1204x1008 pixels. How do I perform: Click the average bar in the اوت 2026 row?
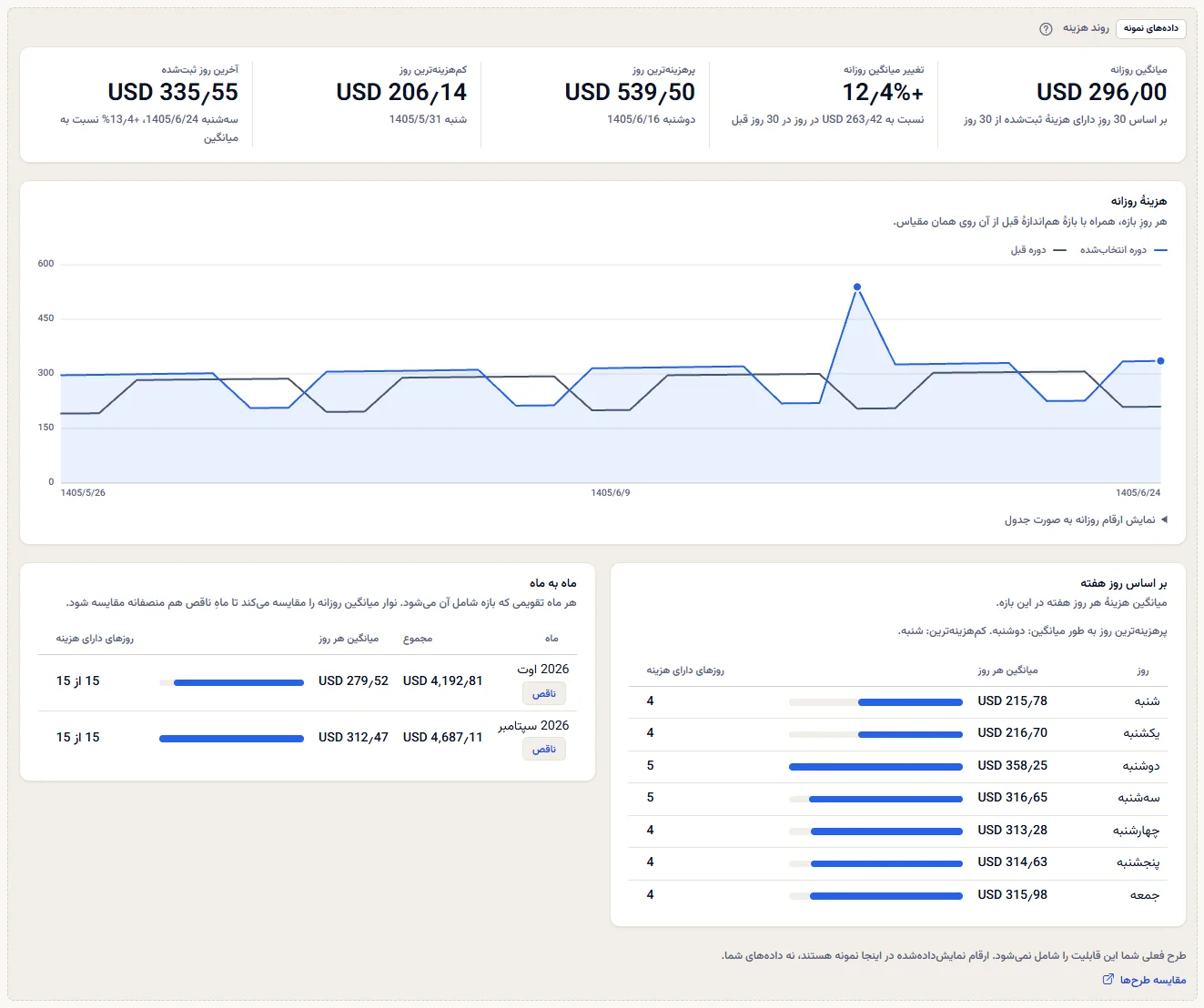tap(231, 682)
